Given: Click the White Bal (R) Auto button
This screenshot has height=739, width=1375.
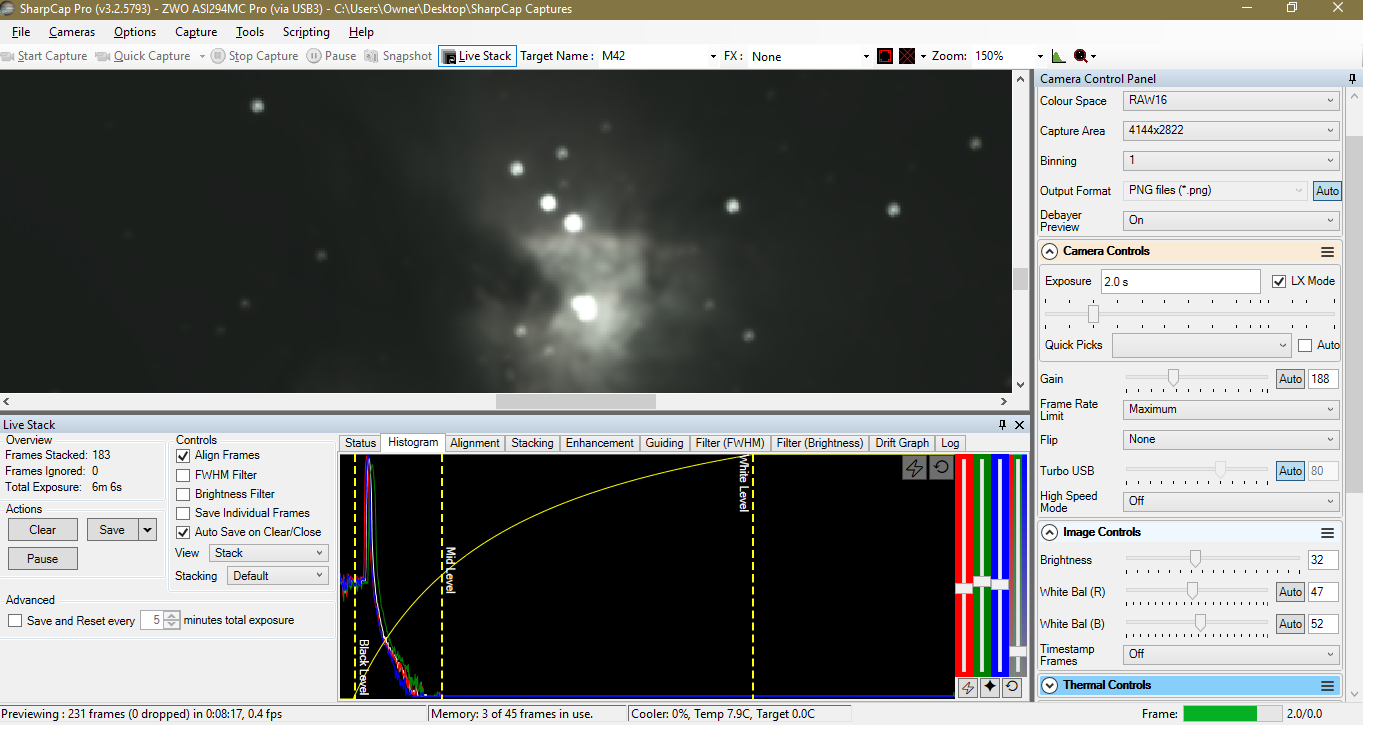Looking at the screenshot, I should pyautogui.click(x=1290, y=592).
